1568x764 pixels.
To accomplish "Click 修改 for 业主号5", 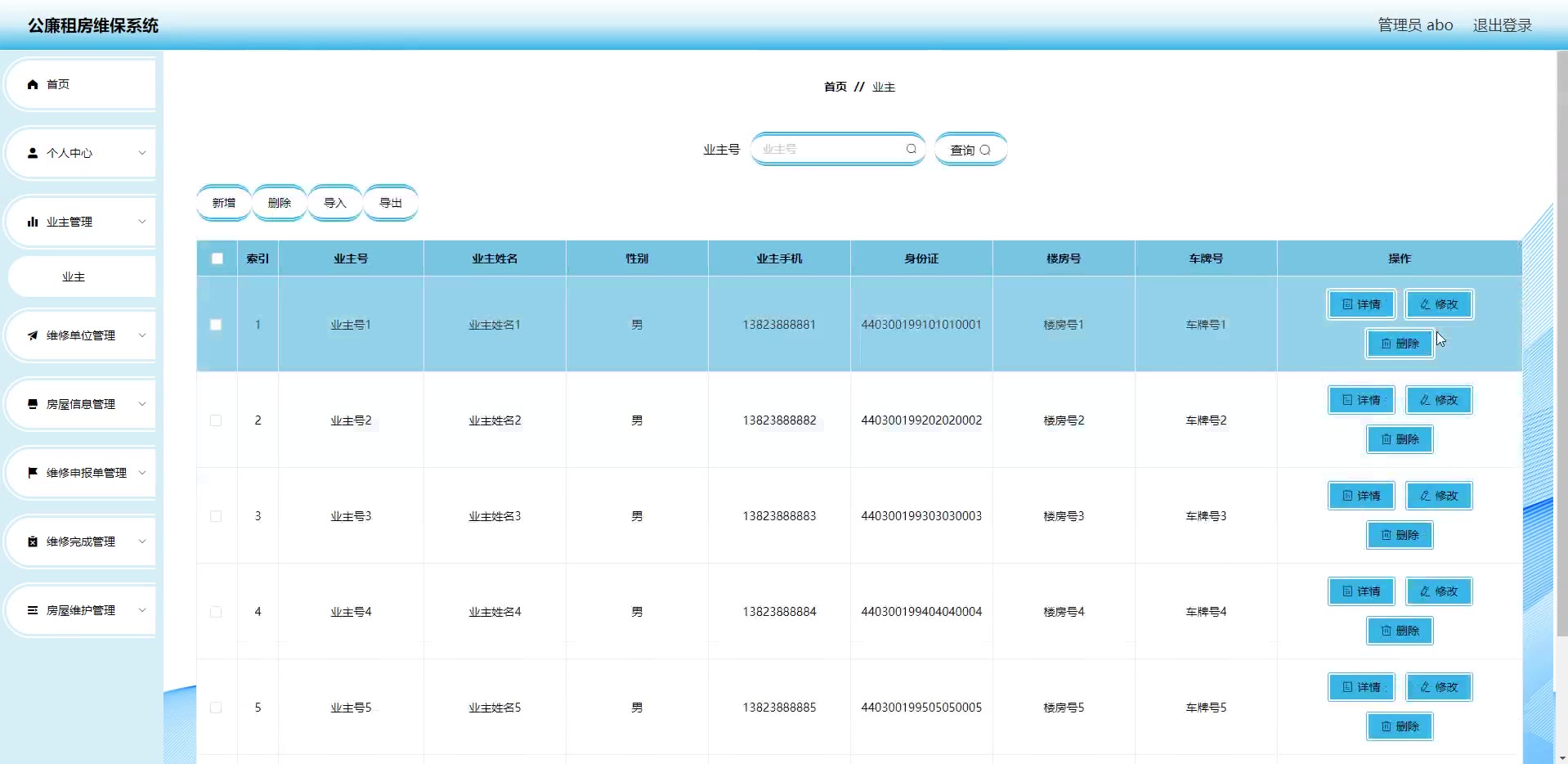I will 1439,687.
